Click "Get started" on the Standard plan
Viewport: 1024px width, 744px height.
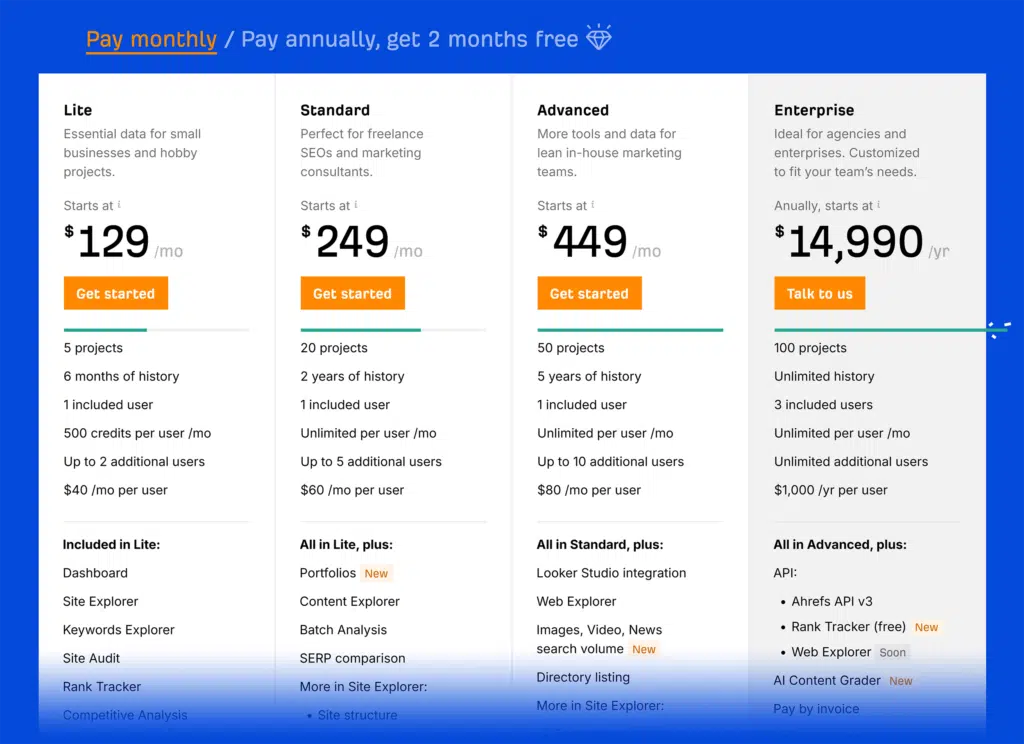click(x=352, y=293)
